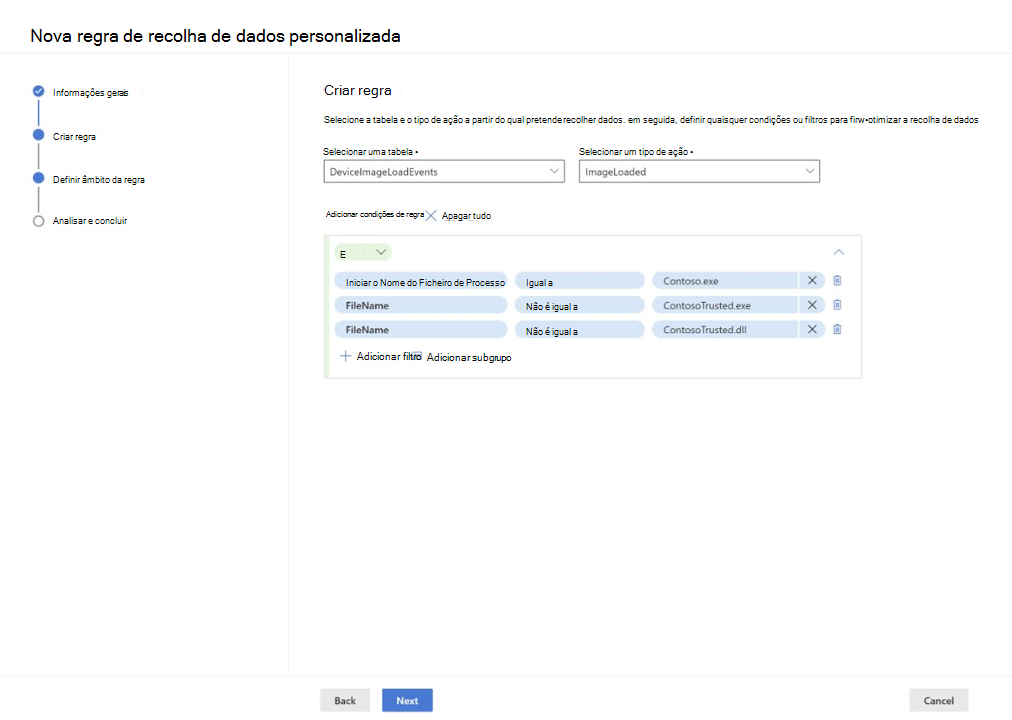Go to the Informações gerais step
1012x720 pixels.
point(90,93)
